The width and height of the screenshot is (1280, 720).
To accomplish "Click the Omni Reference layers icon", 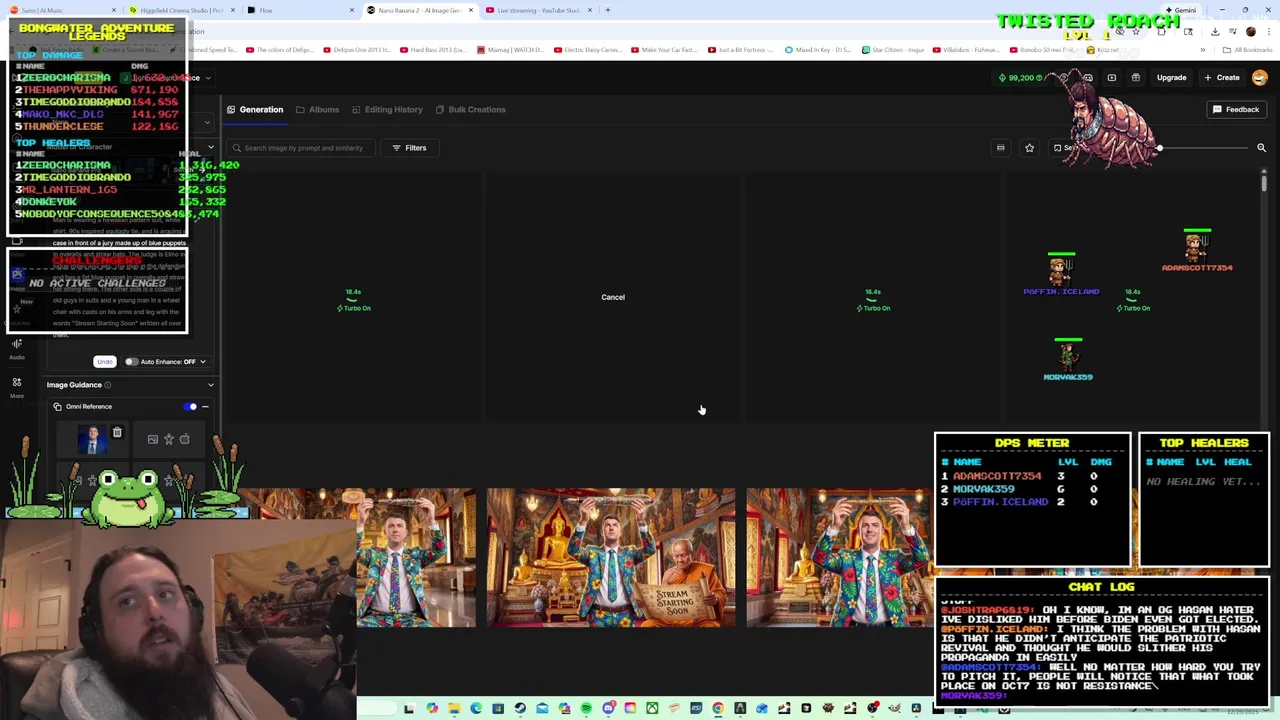I will click(x=58, y=407).
